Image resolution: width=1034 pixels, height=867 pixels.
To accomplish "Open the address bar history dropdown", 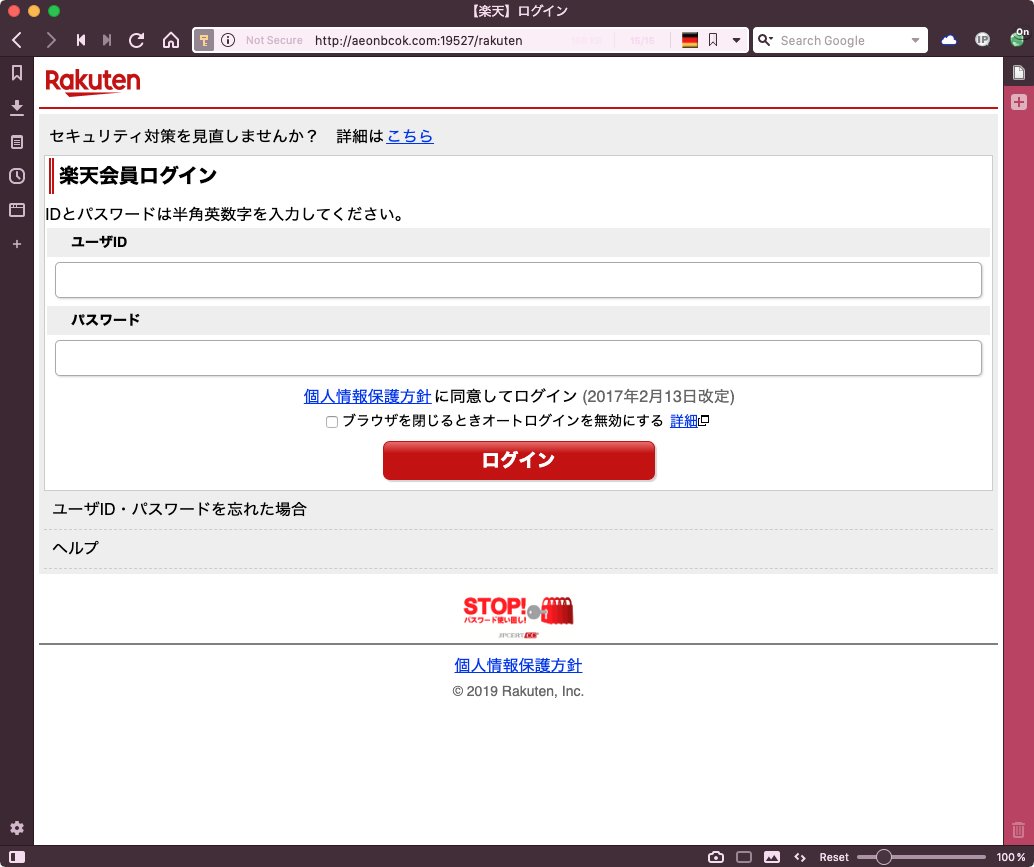I will (736, 40).
